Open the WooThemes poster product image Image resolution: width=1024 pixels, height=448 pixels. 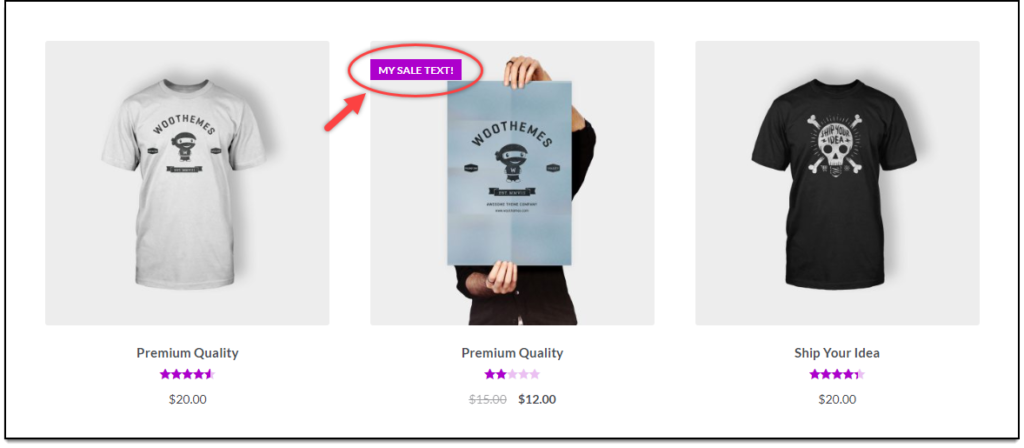(x=512, y=183)
